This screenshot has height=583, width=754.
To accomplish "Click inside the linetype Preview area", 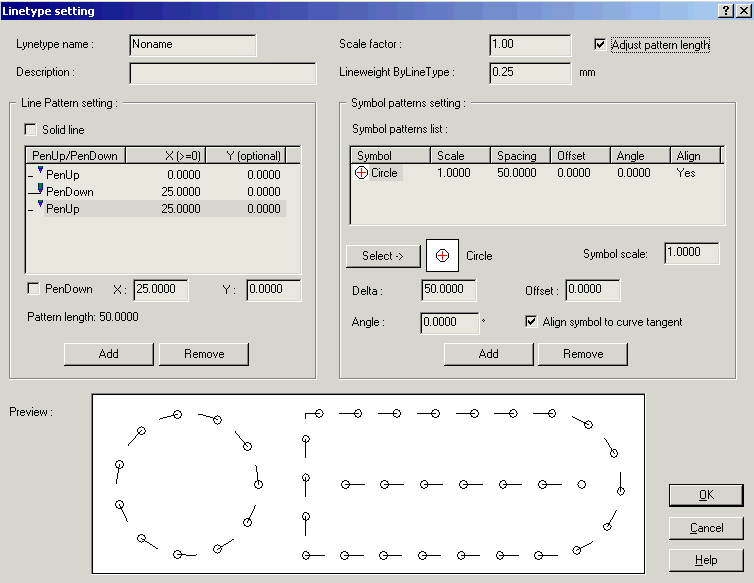I will 368,484.
